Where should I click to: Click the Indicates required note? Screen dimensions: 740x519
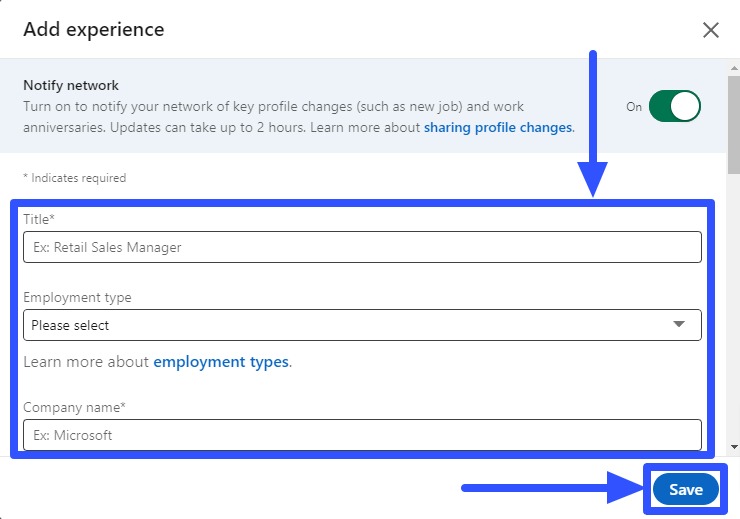click(75, 178)
